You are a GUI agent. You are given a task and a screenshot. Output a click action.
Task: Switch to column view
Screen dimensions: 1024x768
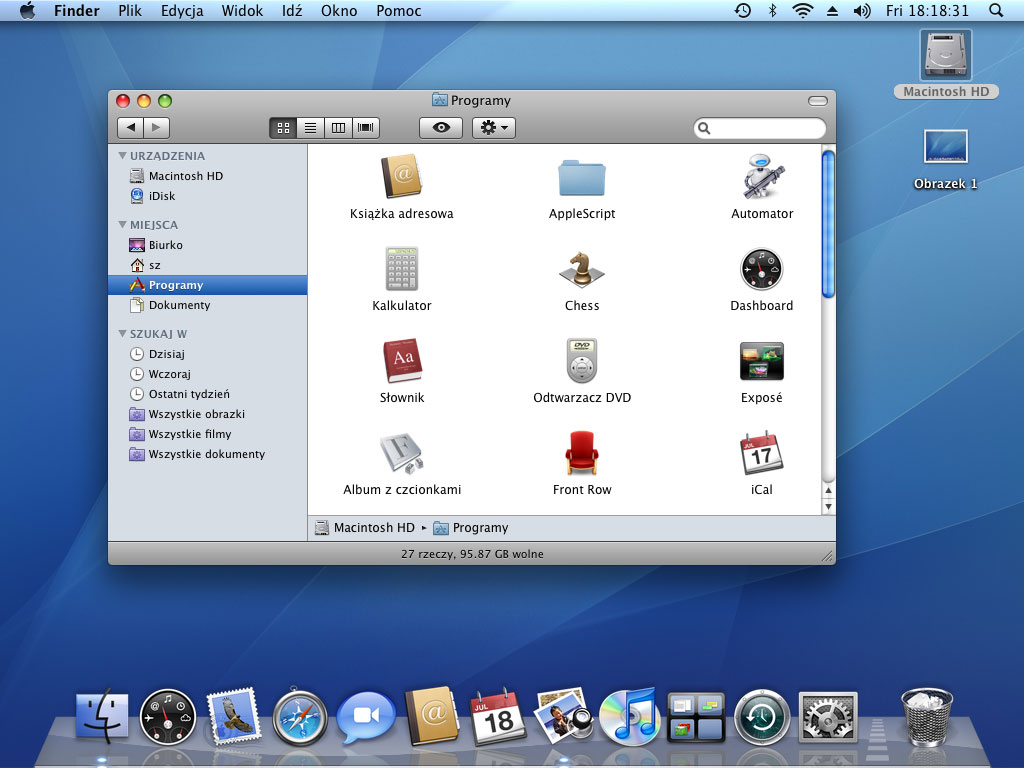[338, 128]
